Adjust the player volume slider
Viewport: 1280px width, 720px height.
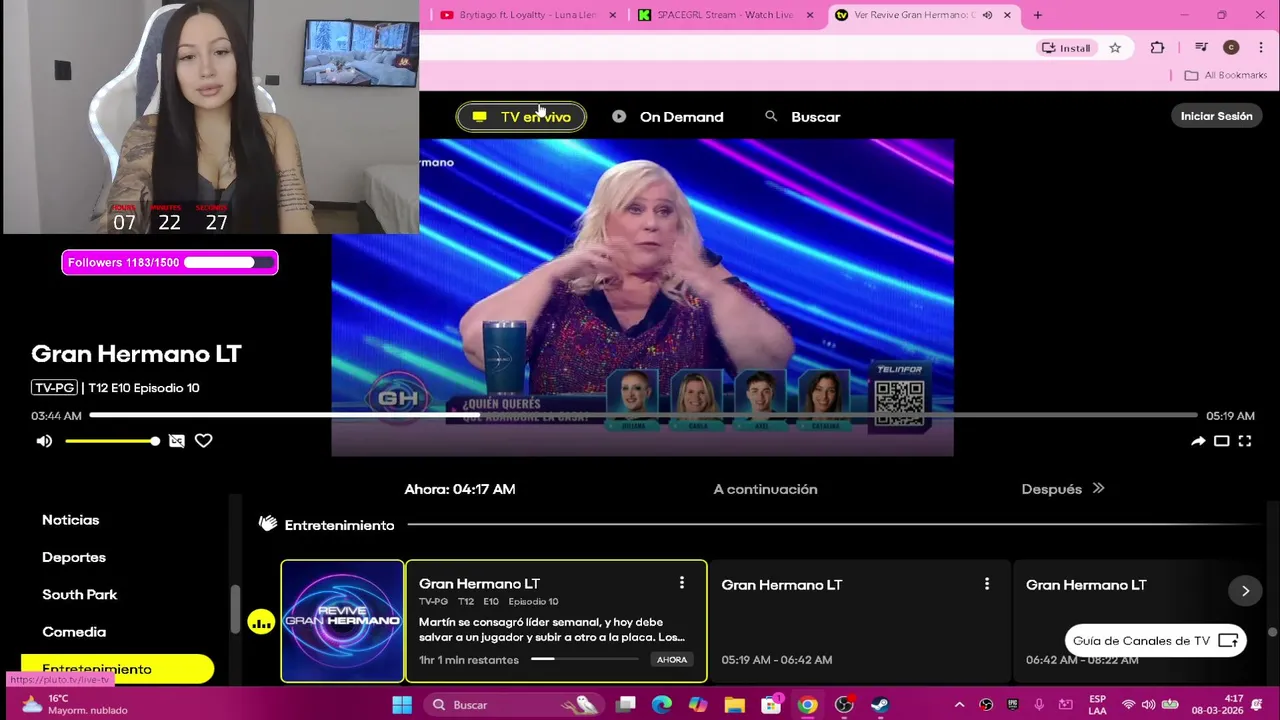click(112, 441)
